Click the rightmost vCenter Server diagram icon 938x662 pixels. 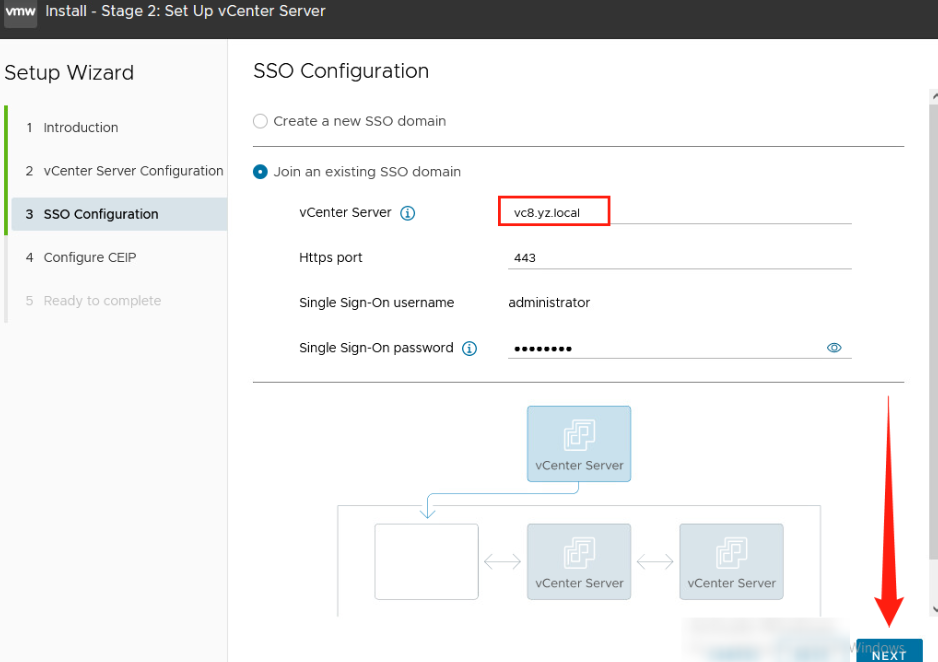tap(731, 561)
